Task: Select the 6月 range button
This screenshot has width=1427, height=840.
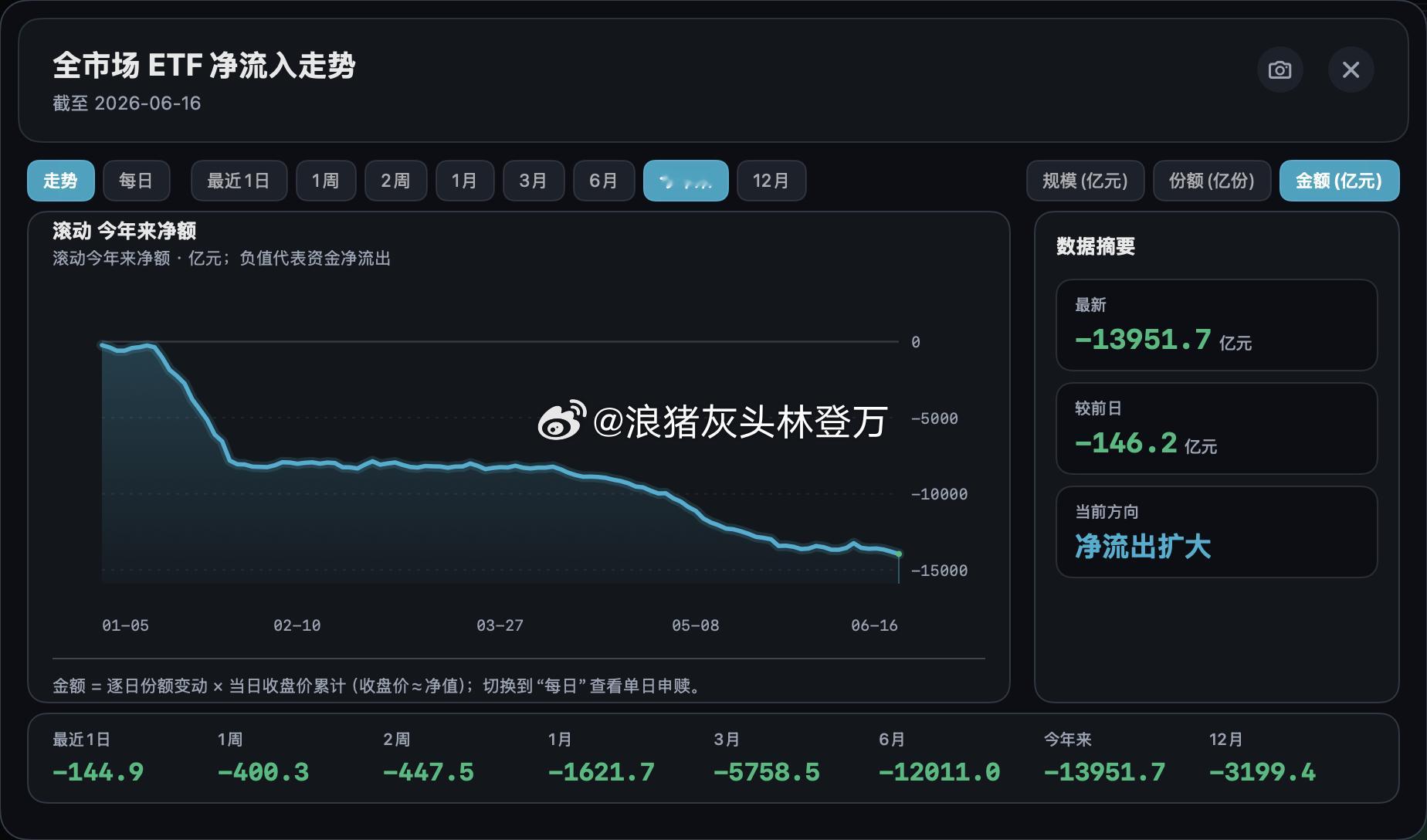Action: [x=604, y=181]
